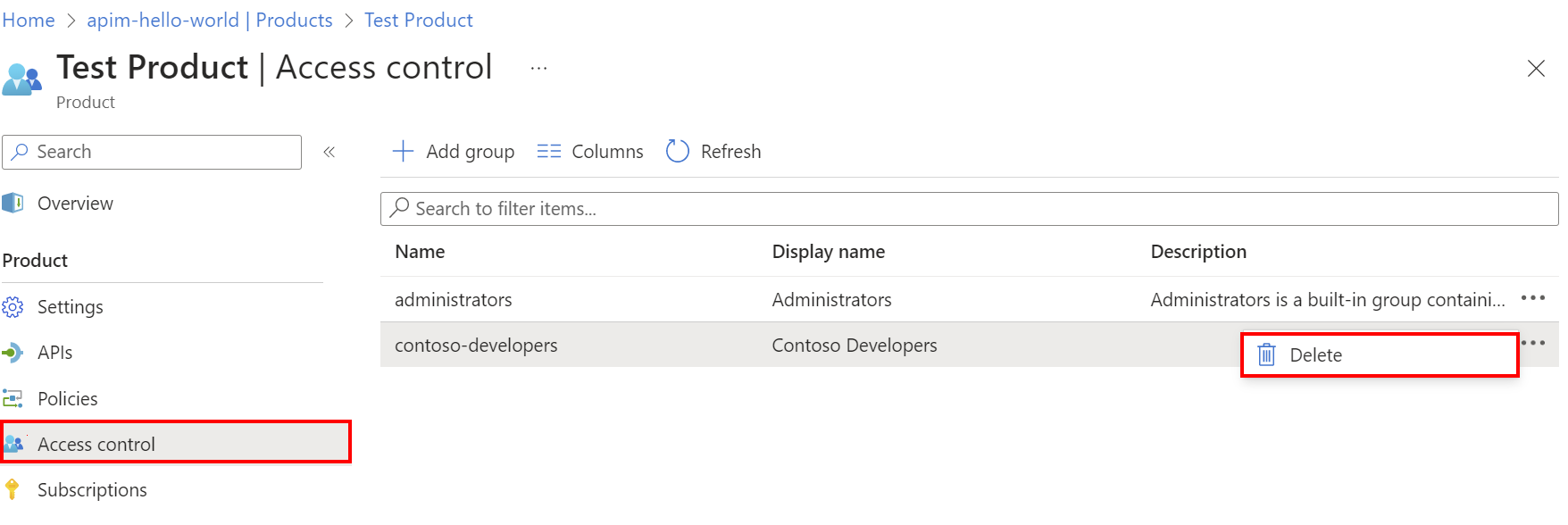The image size is (1568, 525).
Task: Click the Test Product breadcrumb link
Action: (x=418, y=20)
